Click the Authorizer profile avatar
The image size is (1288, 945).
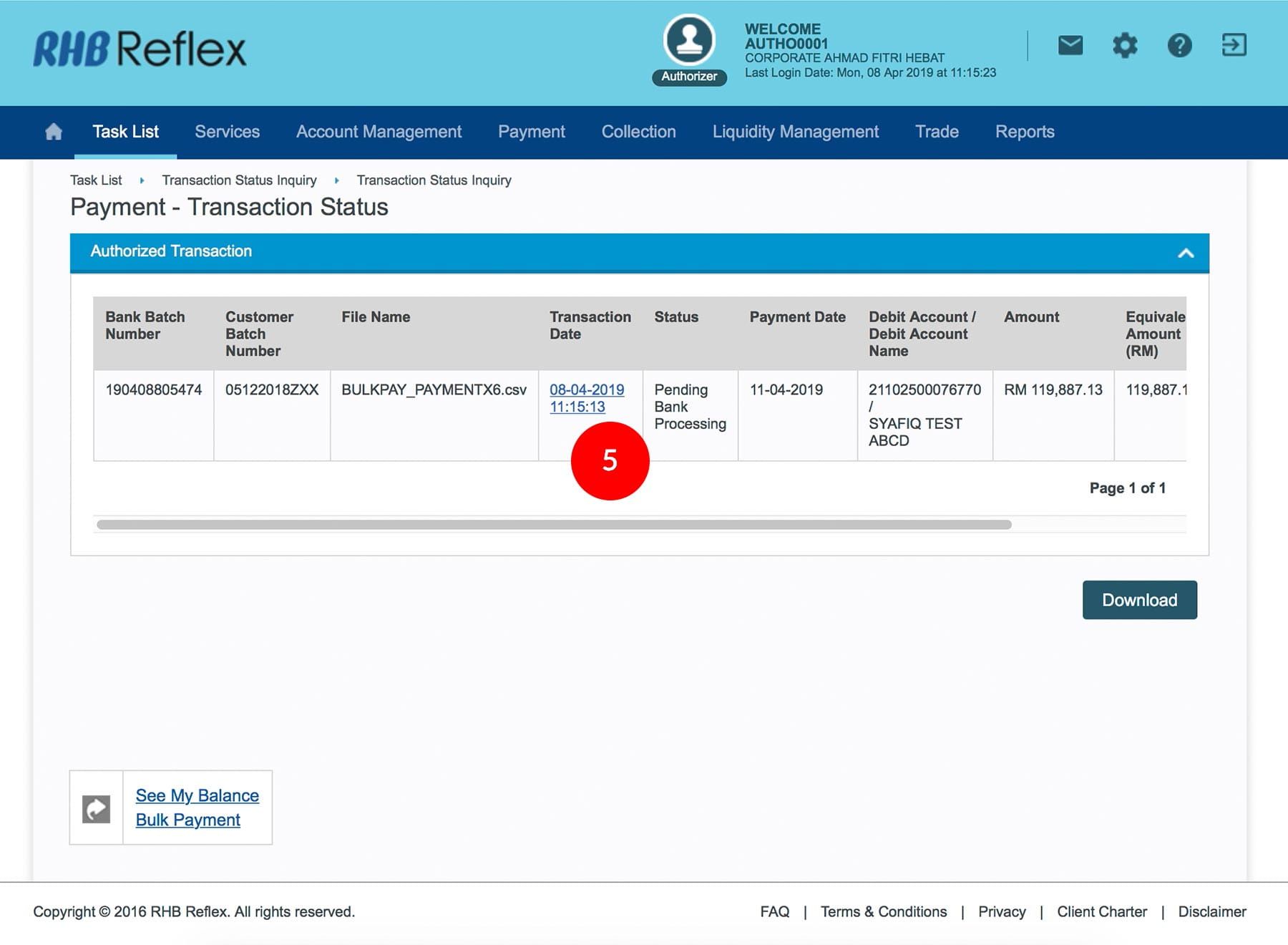689,41
